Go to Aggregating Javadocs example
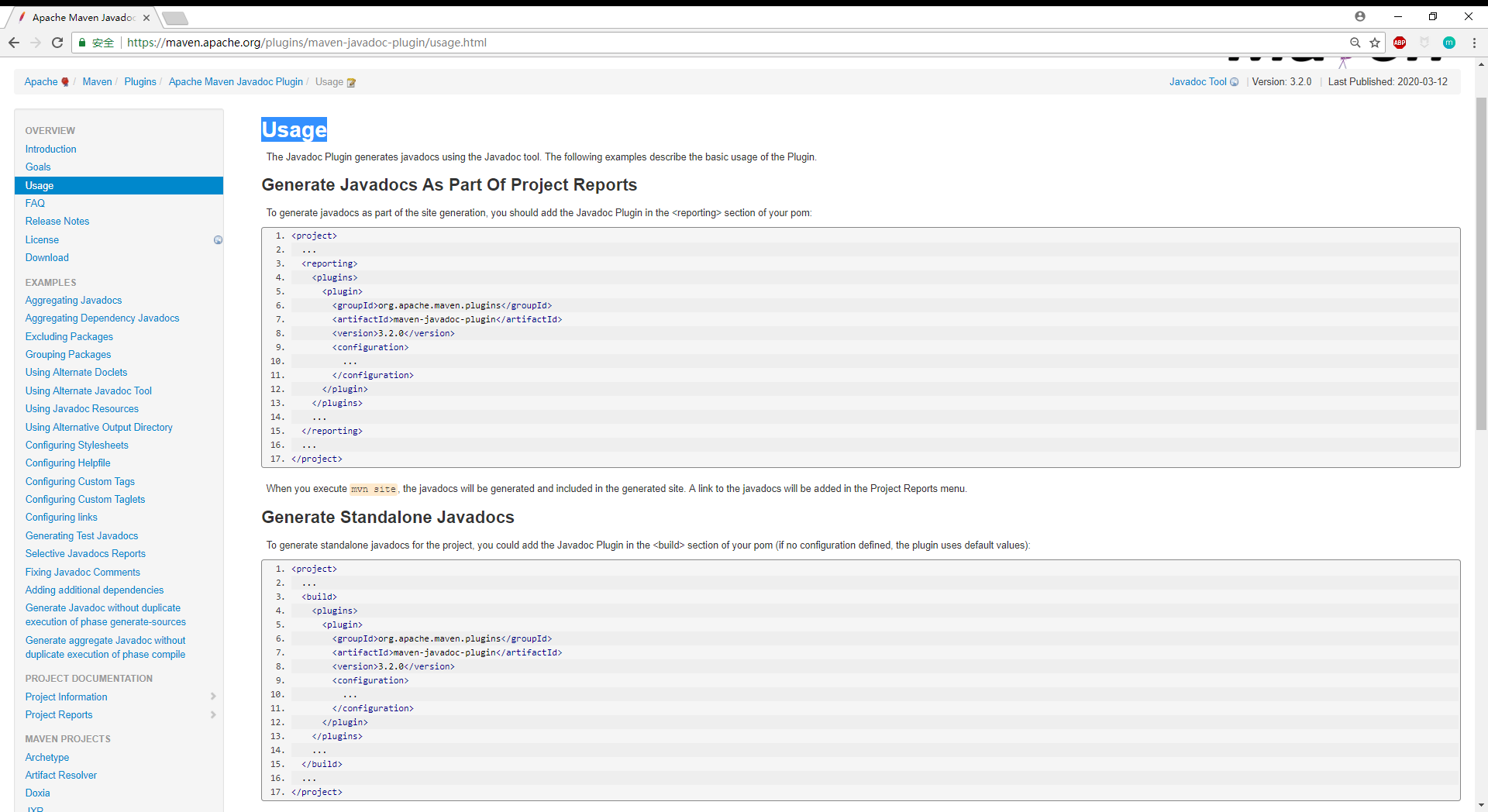 pos(74,300)
